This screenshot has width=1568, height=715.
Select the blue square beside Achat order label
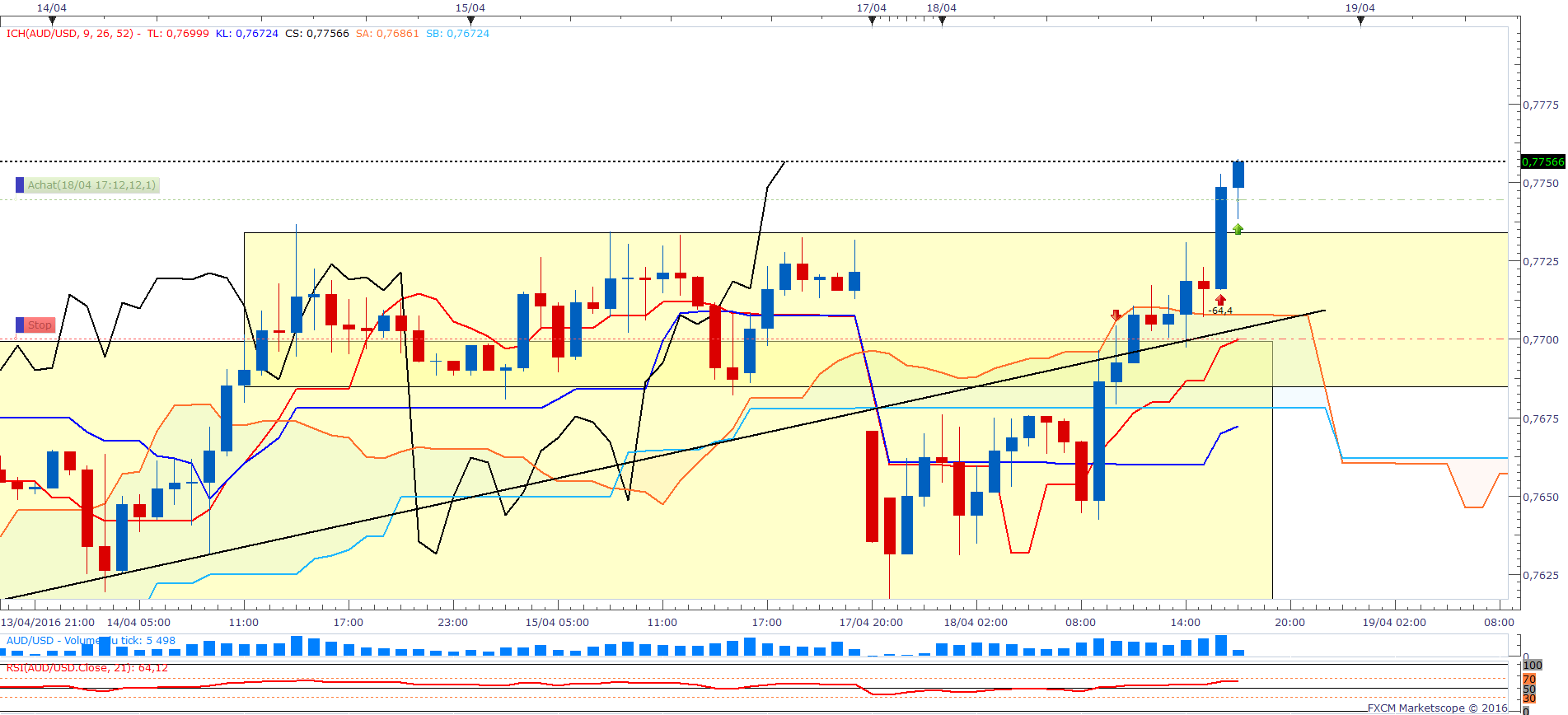(x=20, y=185)
